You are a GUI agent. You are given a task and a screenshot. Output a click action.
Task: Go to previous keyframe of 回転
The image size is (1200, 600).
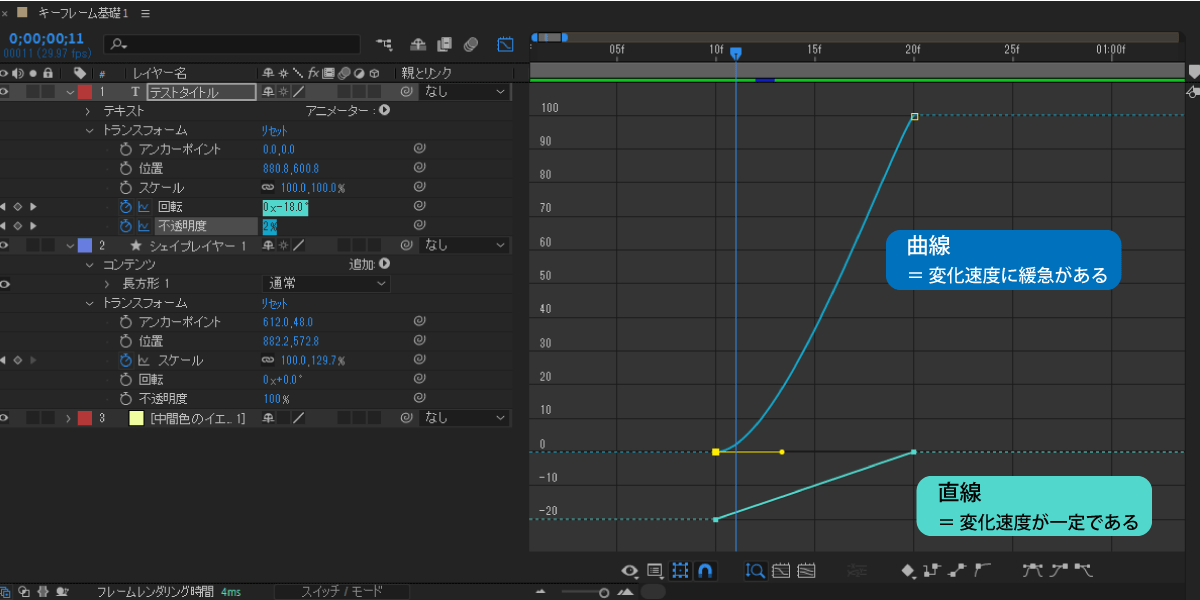point(4,207)
